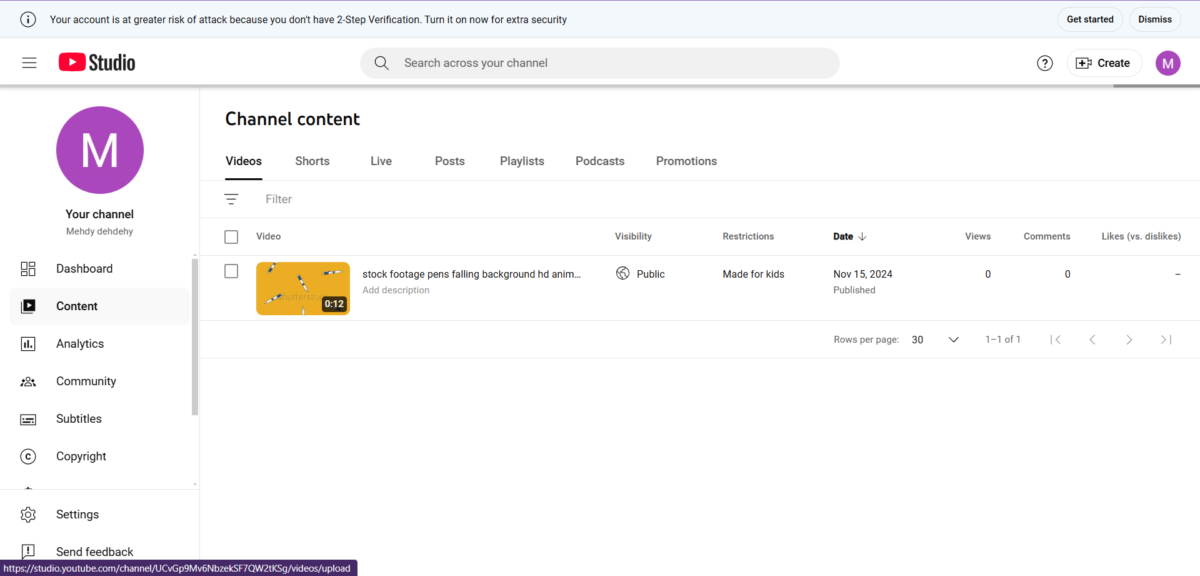1200x576 pixels.
Task: Click the YouTube Studio logo
Action: [97, 63]
